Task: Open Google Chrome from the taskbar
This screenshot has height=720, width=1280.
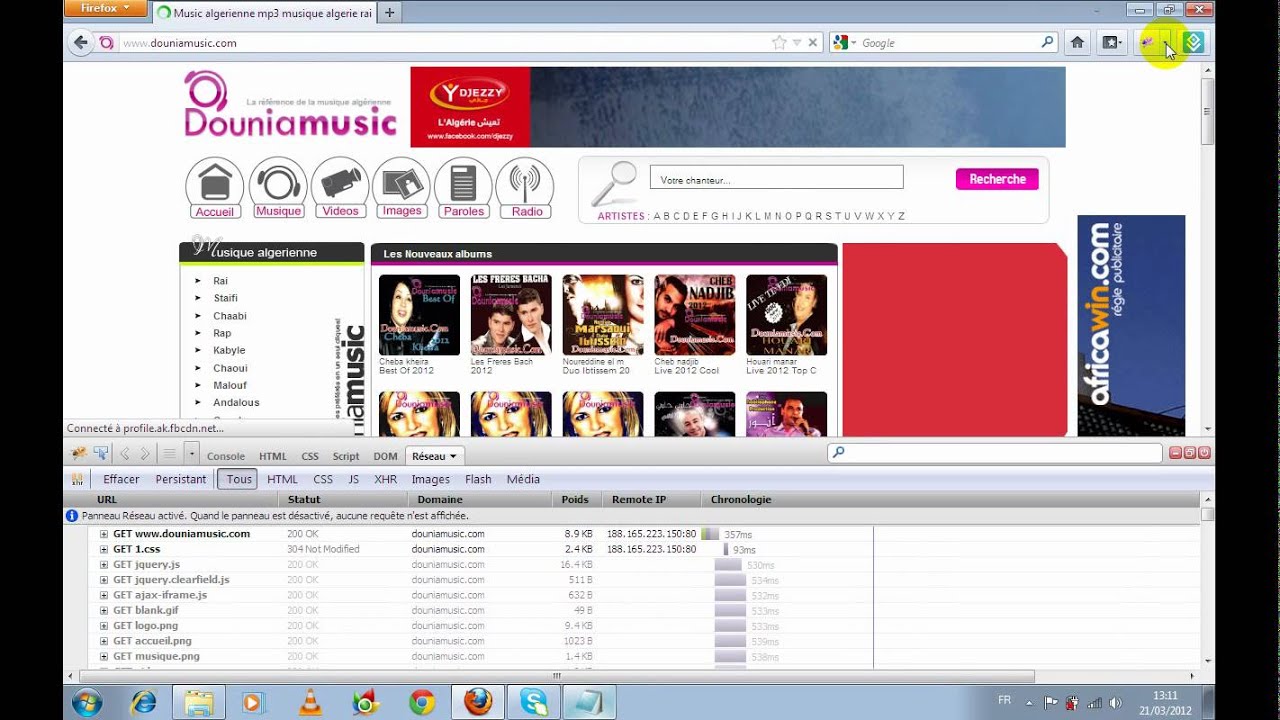Action: coord(422,703)
